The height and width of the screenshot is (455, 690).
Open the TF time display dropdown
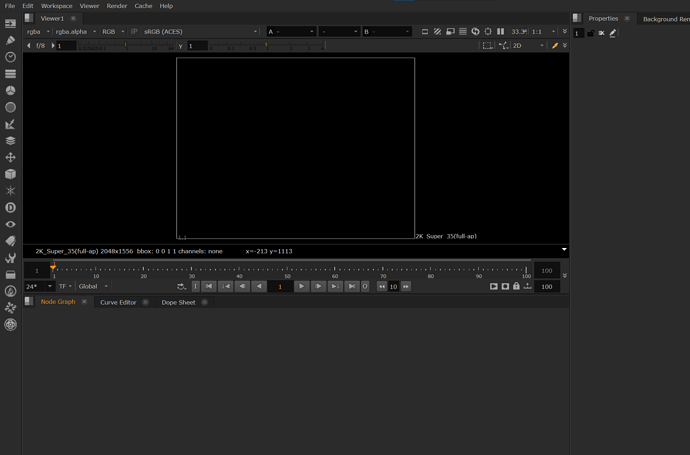tap(65, 286)
